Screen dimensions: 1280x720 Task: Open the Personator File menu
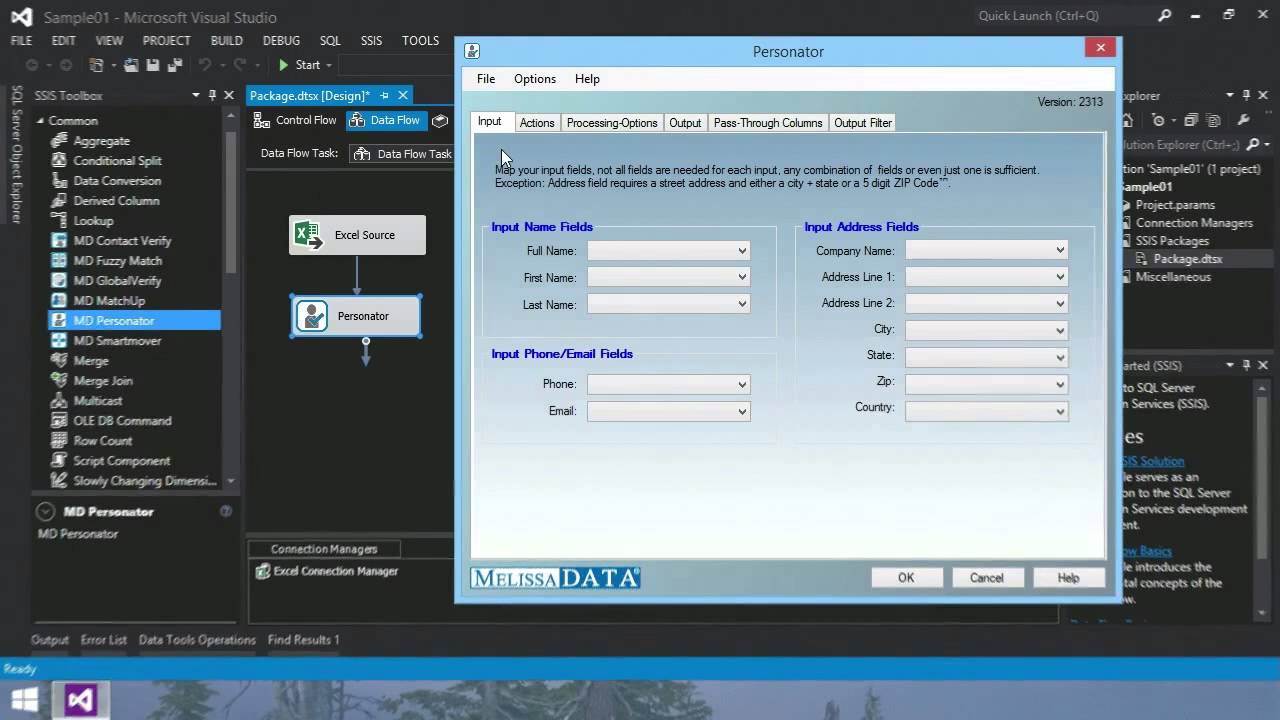(x=486, y=79)
